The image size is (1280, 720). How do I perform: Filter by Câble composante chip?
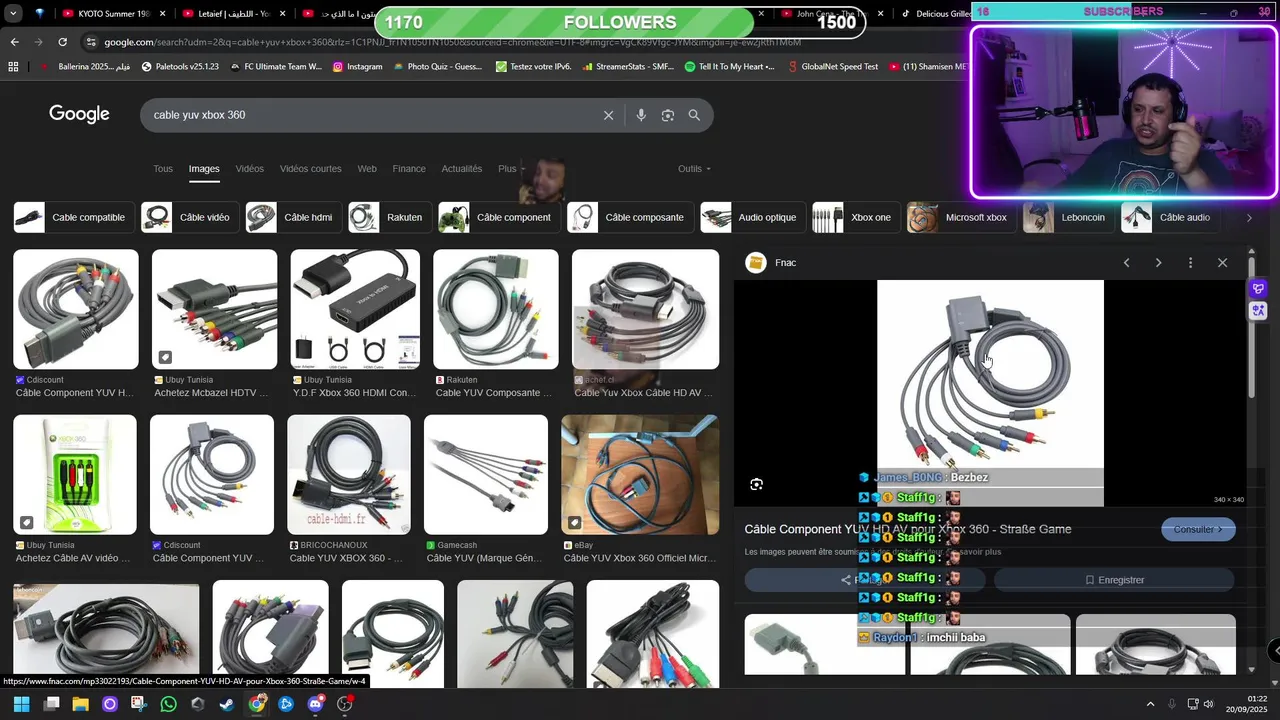click(x=628, y=217)
